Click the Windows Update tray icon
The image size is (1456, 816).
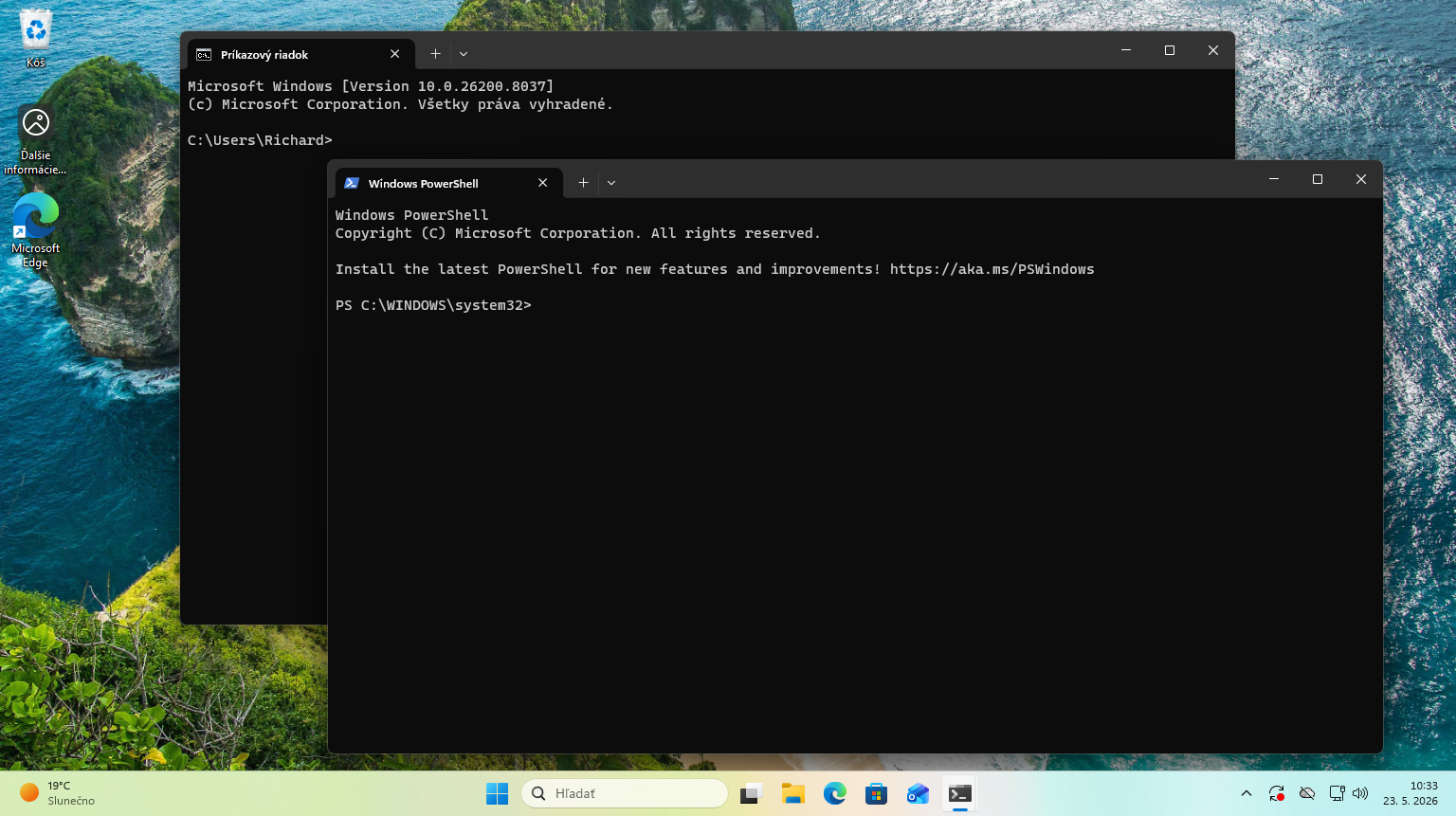click(x=1277, y=793)
